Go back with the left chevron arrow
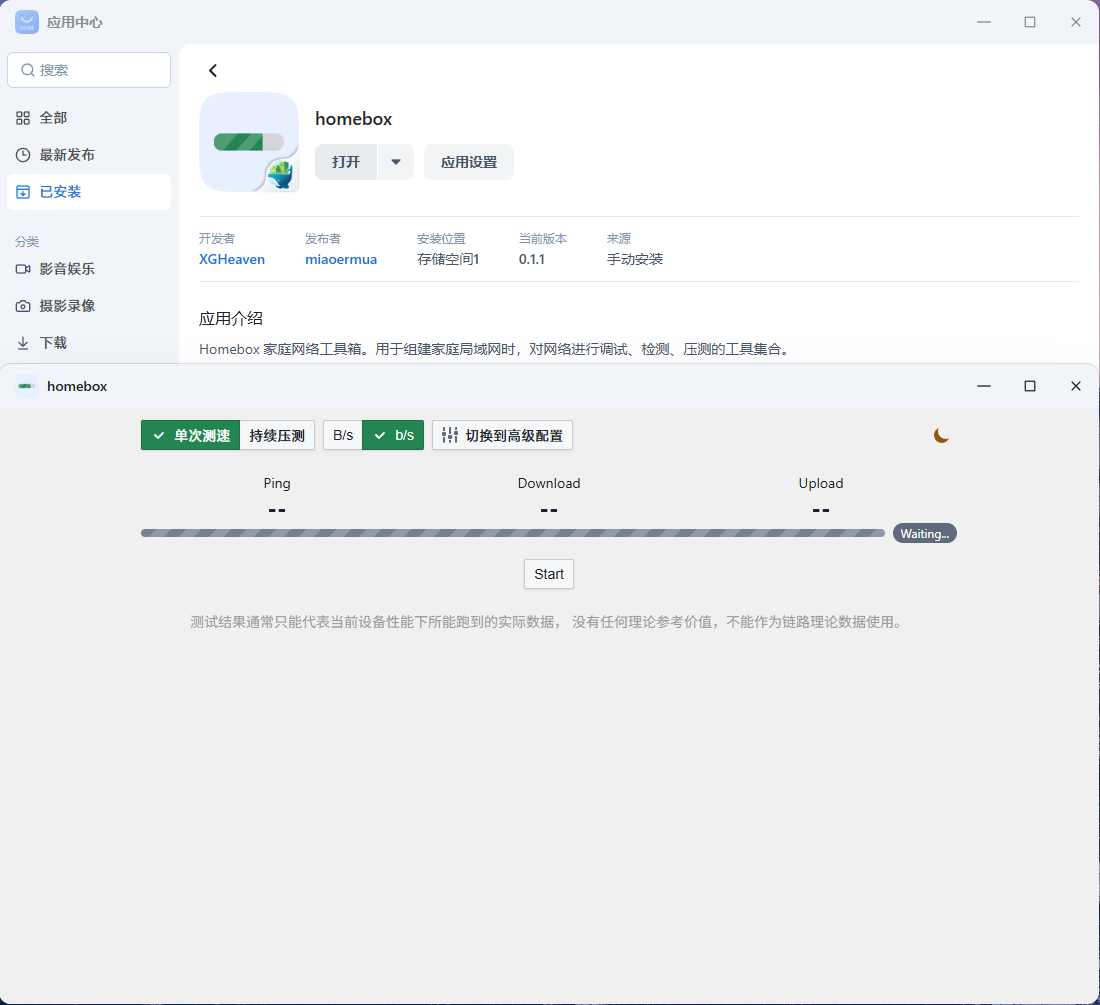Screen dimensions: 1100x1005 [x=213, y=70]
